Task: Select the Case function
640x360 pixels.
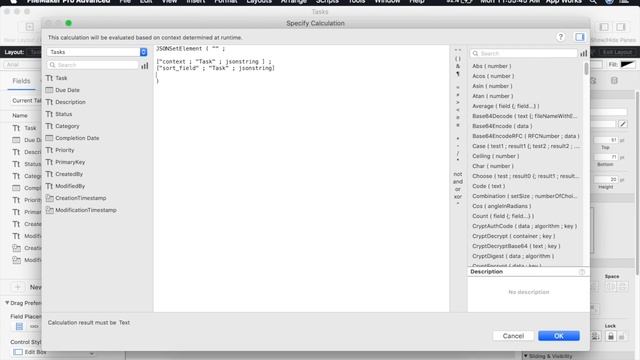Action: (525, 146)
